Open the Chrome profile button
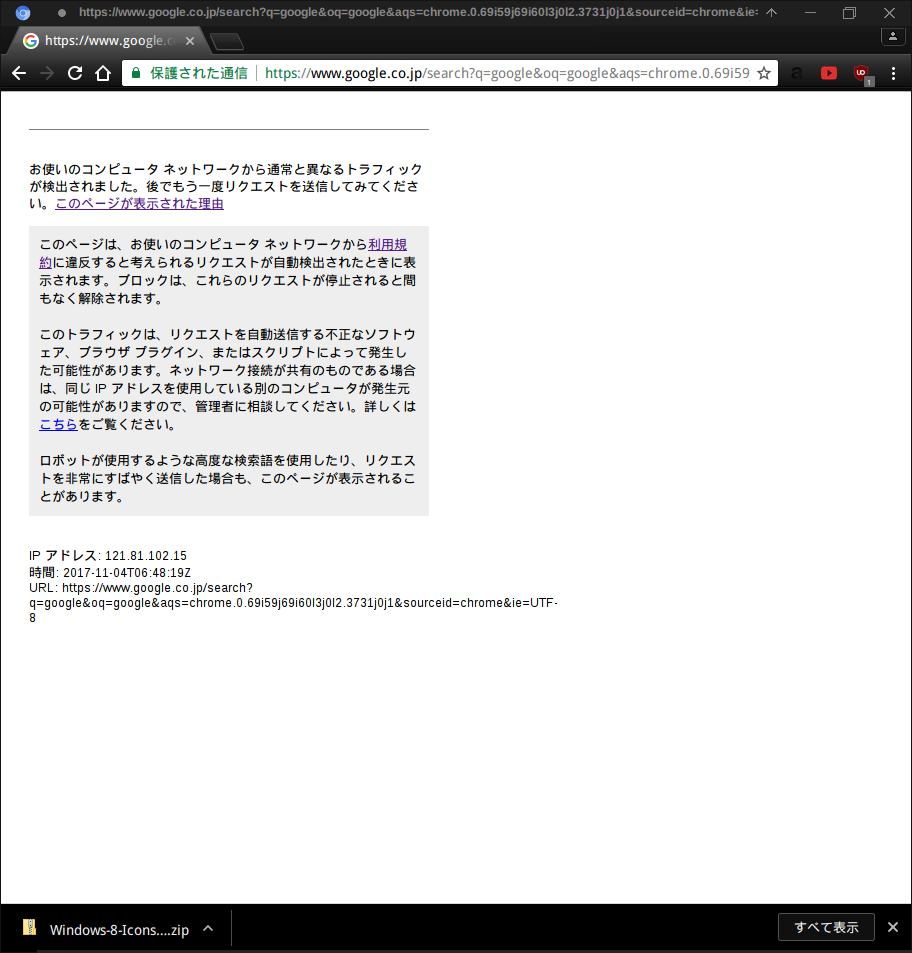912x953 pixels. click(x=892, y=36)
